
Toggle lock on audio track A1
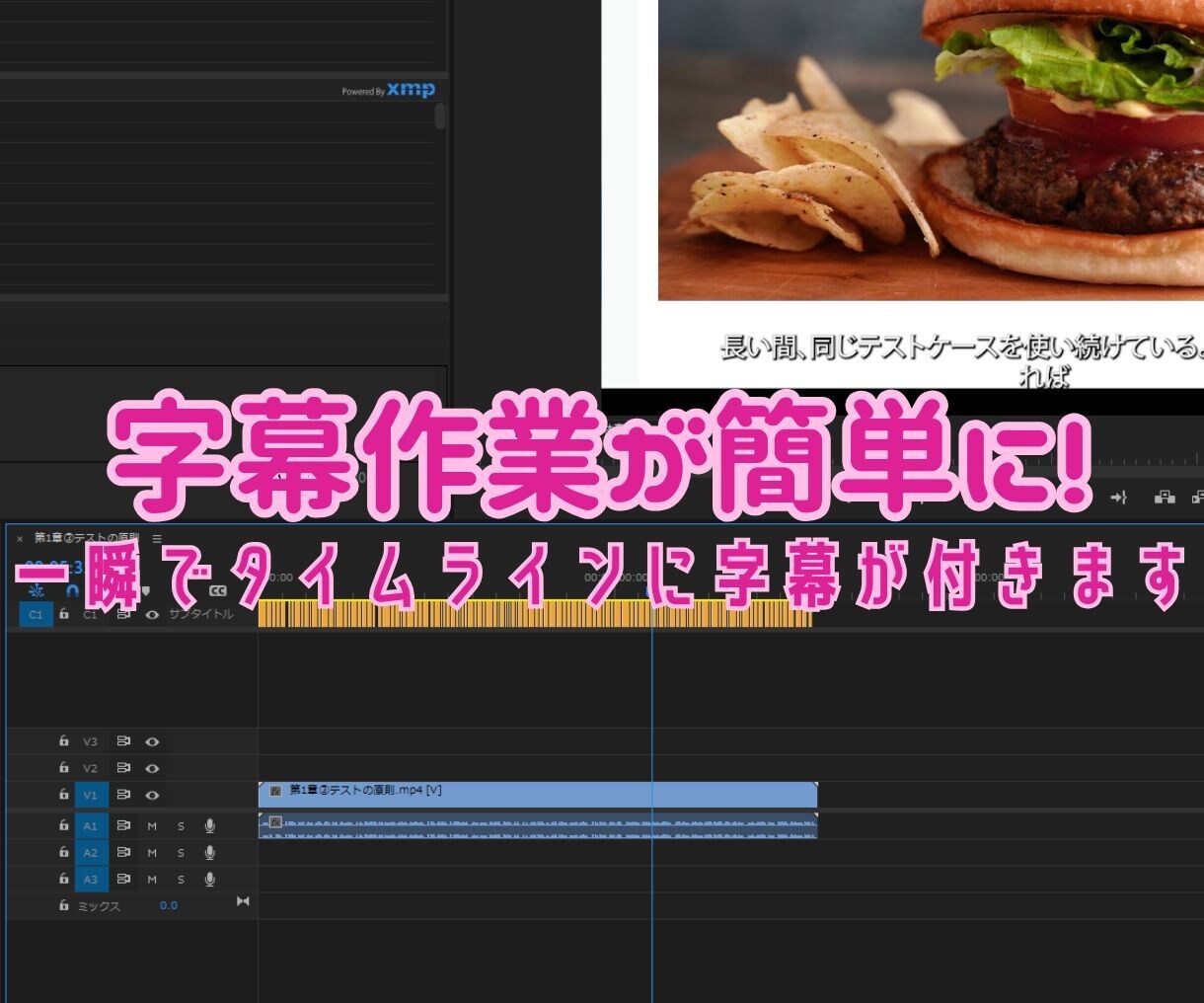[x=64, y=825]
